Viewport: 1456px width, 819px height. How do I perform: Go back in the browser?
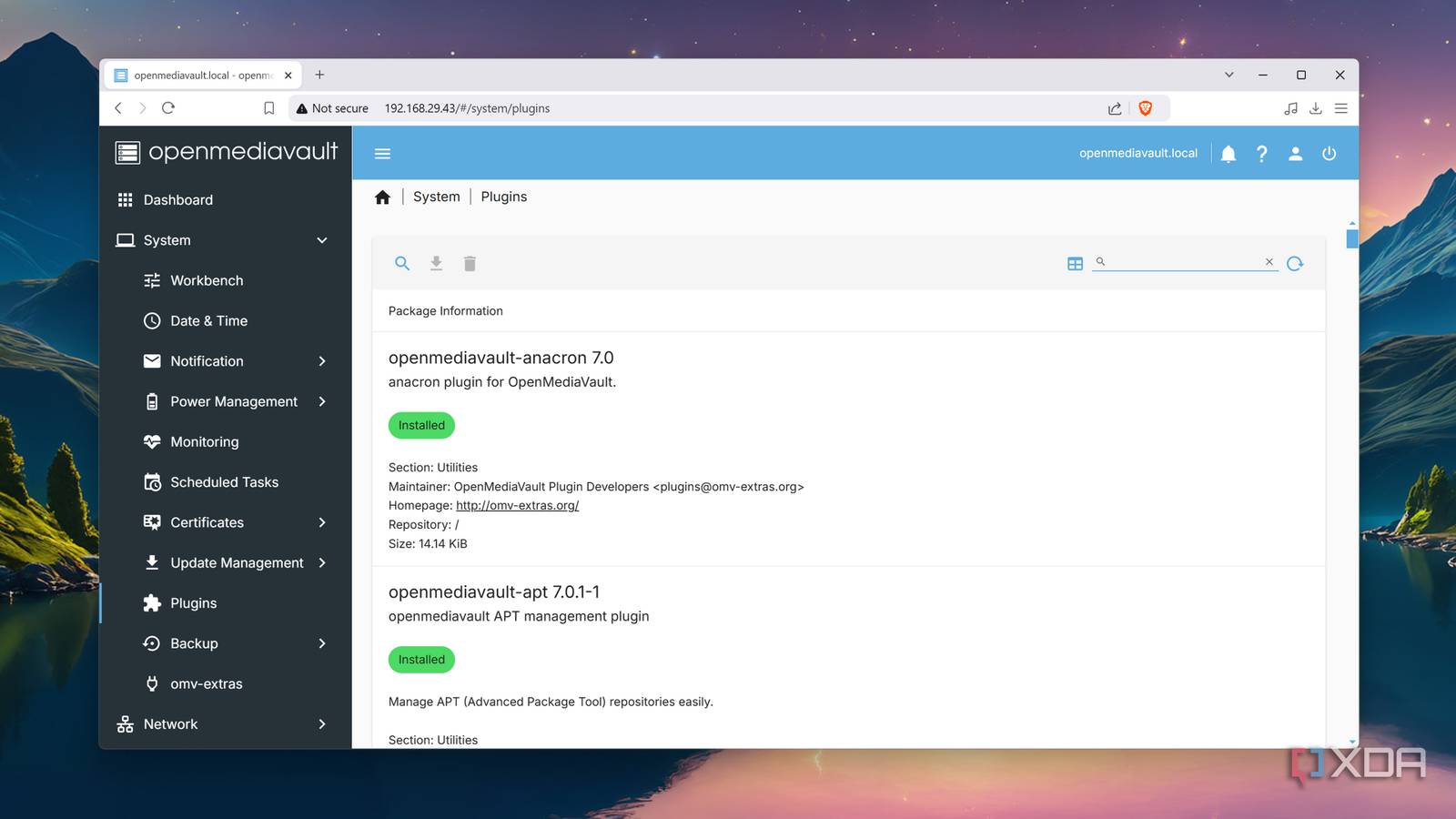point(118,108)
